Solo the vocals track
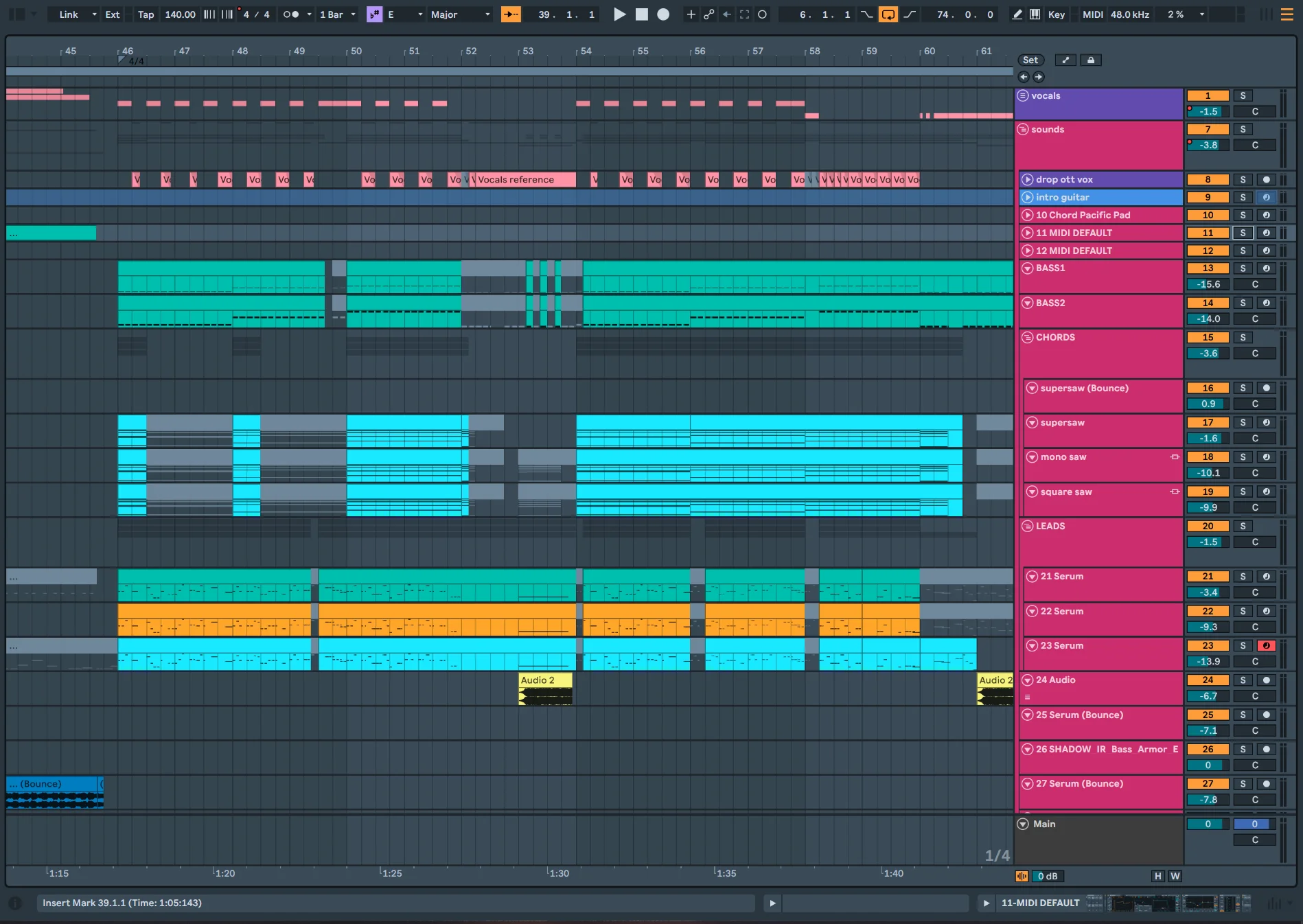 point(1243,96)
